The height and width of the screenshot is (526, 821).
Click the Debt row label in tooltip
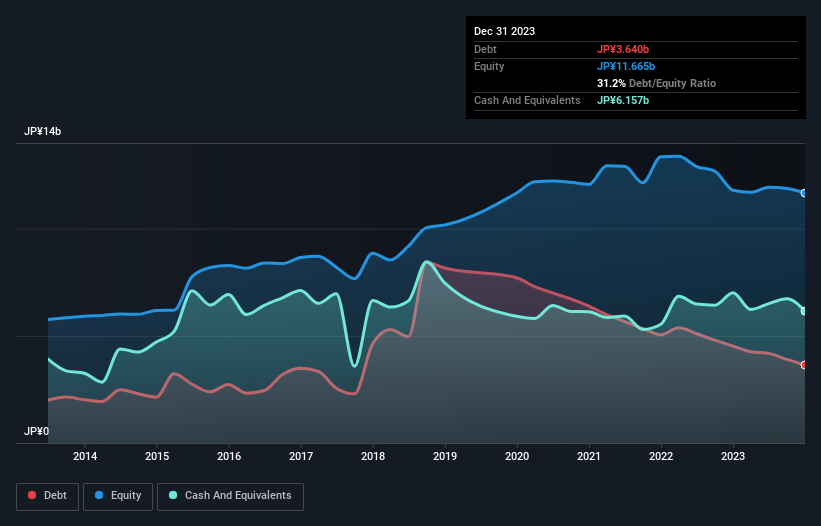click(485, 49)
